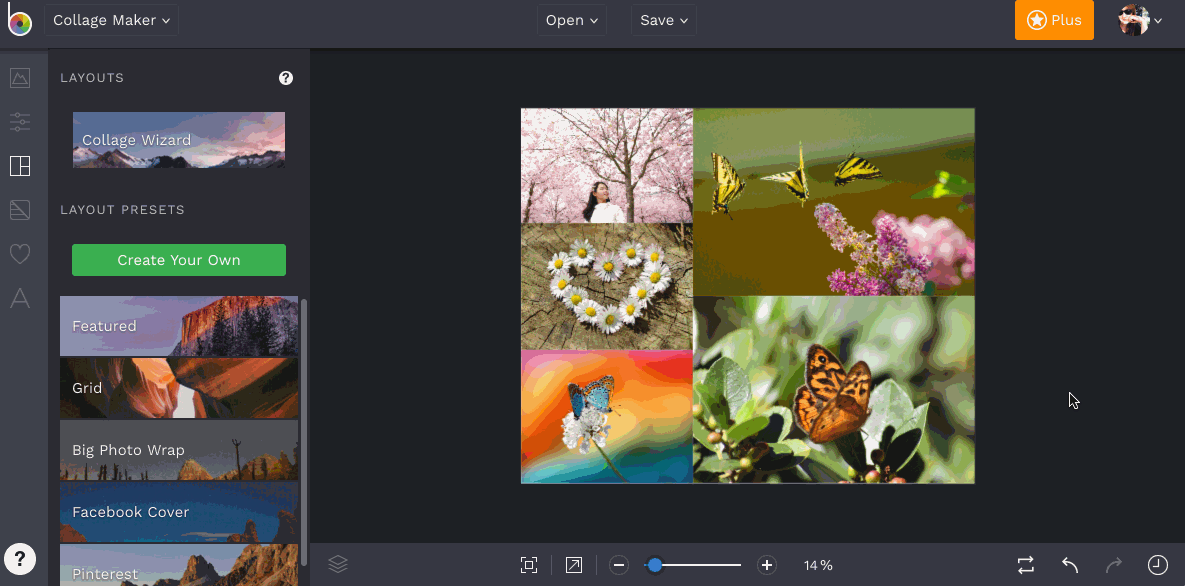Click the Create Your Own button
The height and width of the screenshot is (586, 1185).
point(179,260)
